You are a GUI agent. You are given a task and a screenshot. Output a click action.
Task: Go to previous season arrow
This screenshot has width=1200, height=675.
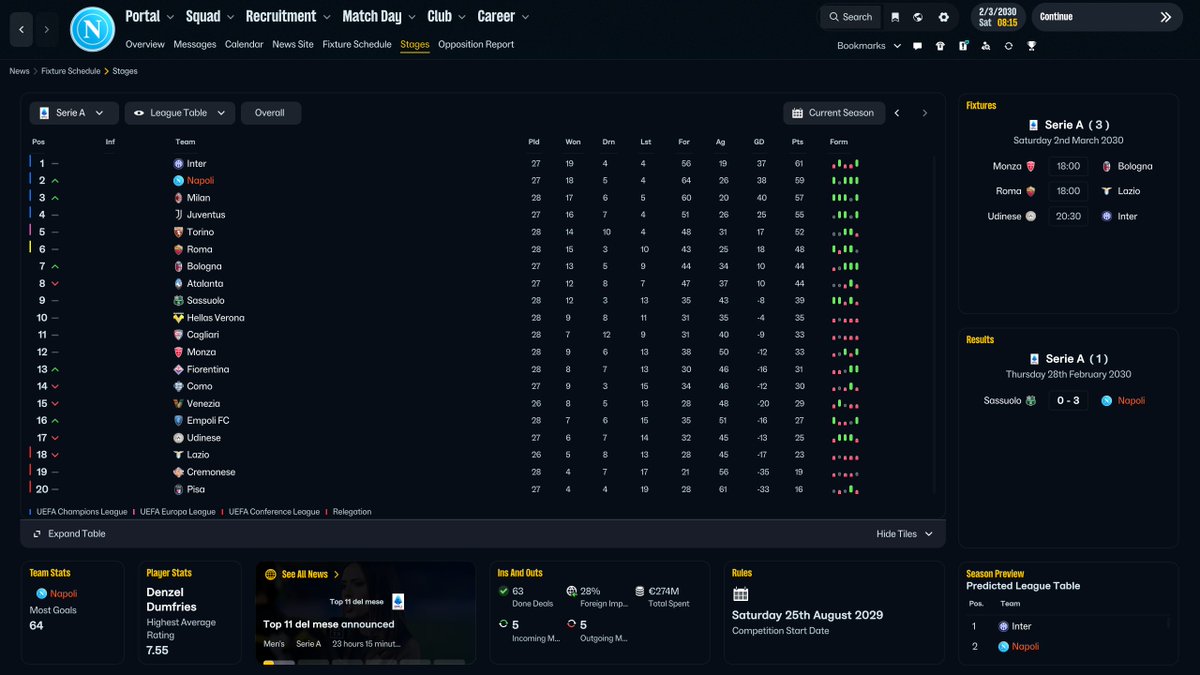pyautogui.click(x=897, y=113)
